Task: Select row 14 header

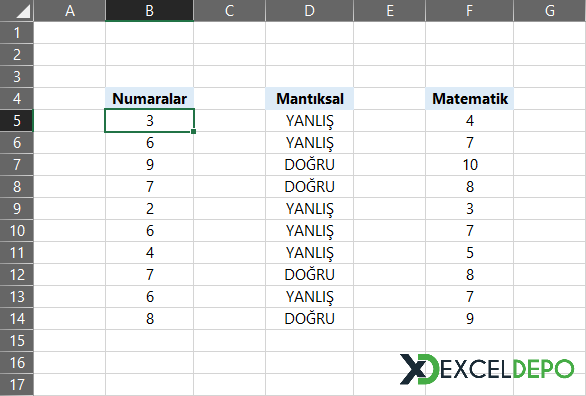Action: [x=17, y=319]
